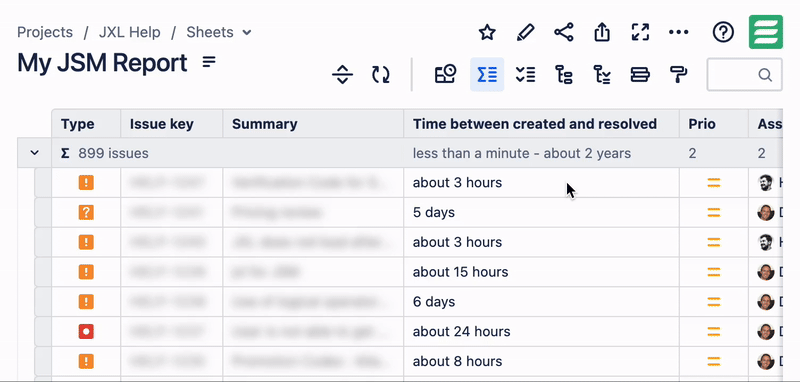Viewport: 800px width, 382px height.
Task: Open the Sheets dropdown
Action: (219, 33)
